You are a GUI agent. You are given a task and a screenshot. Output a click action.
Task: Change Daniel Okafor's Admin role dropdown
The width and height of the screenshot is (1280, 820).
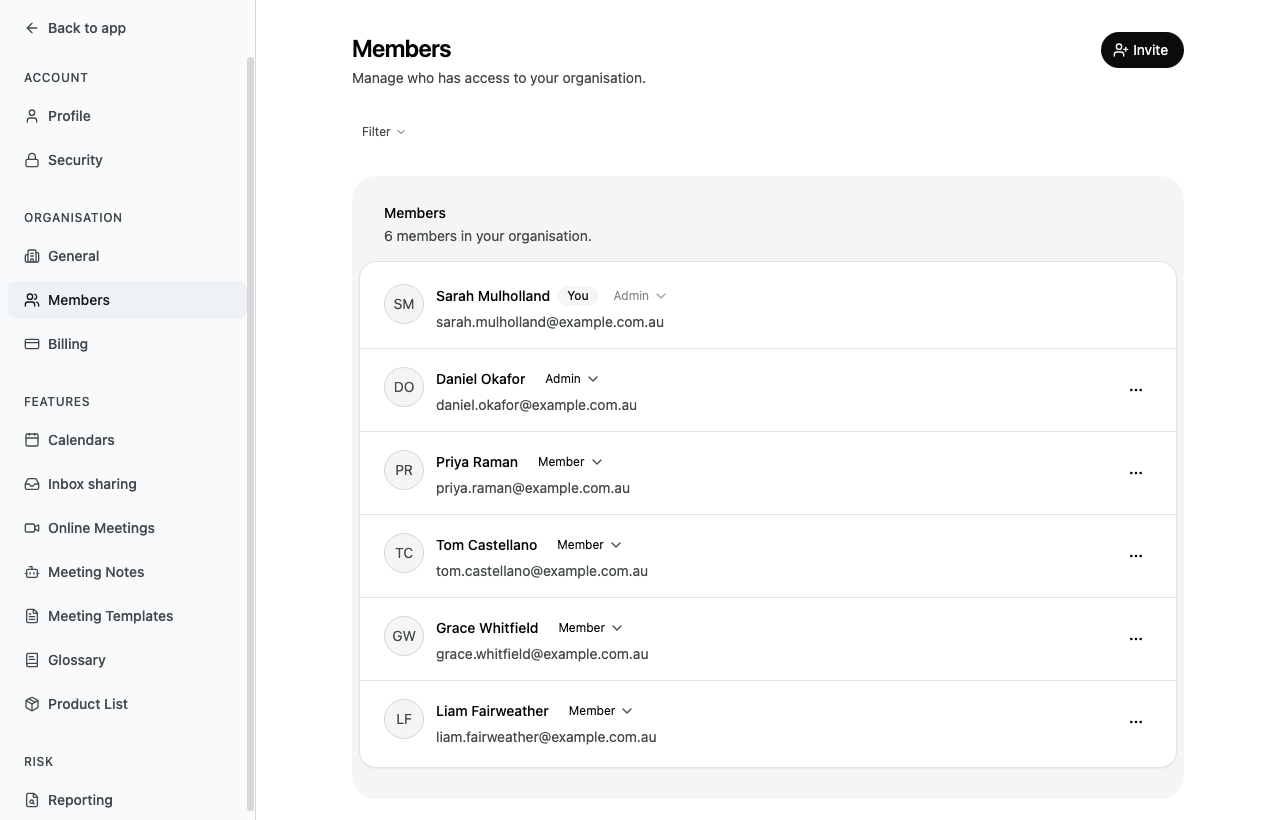572,379
